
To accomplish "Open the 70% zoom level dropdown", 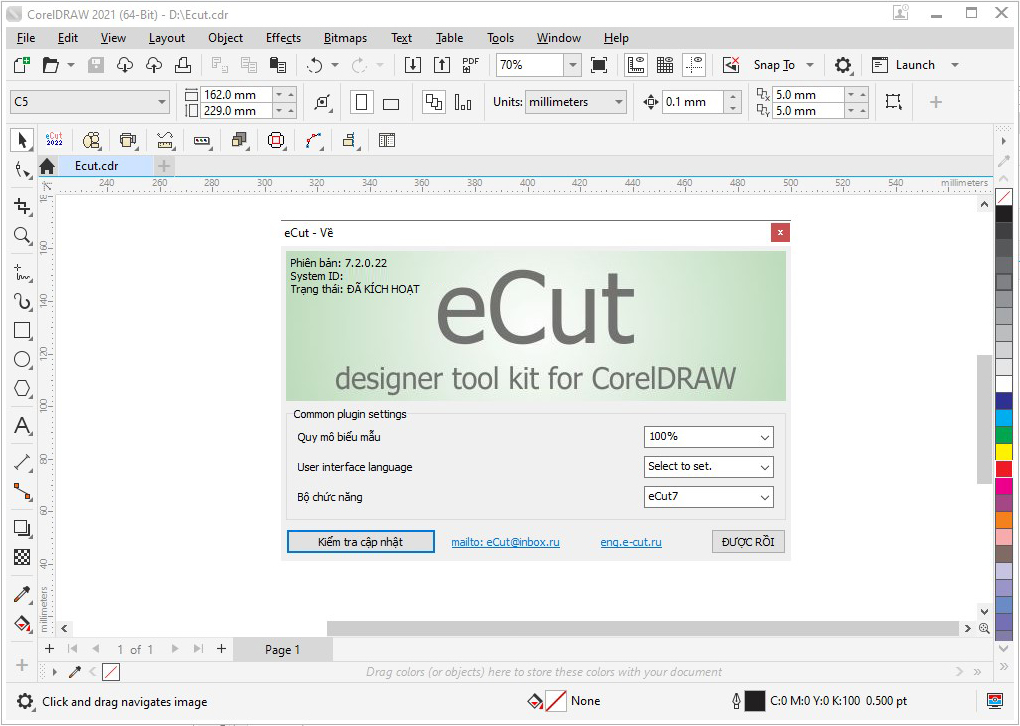I will coord(572,65).
